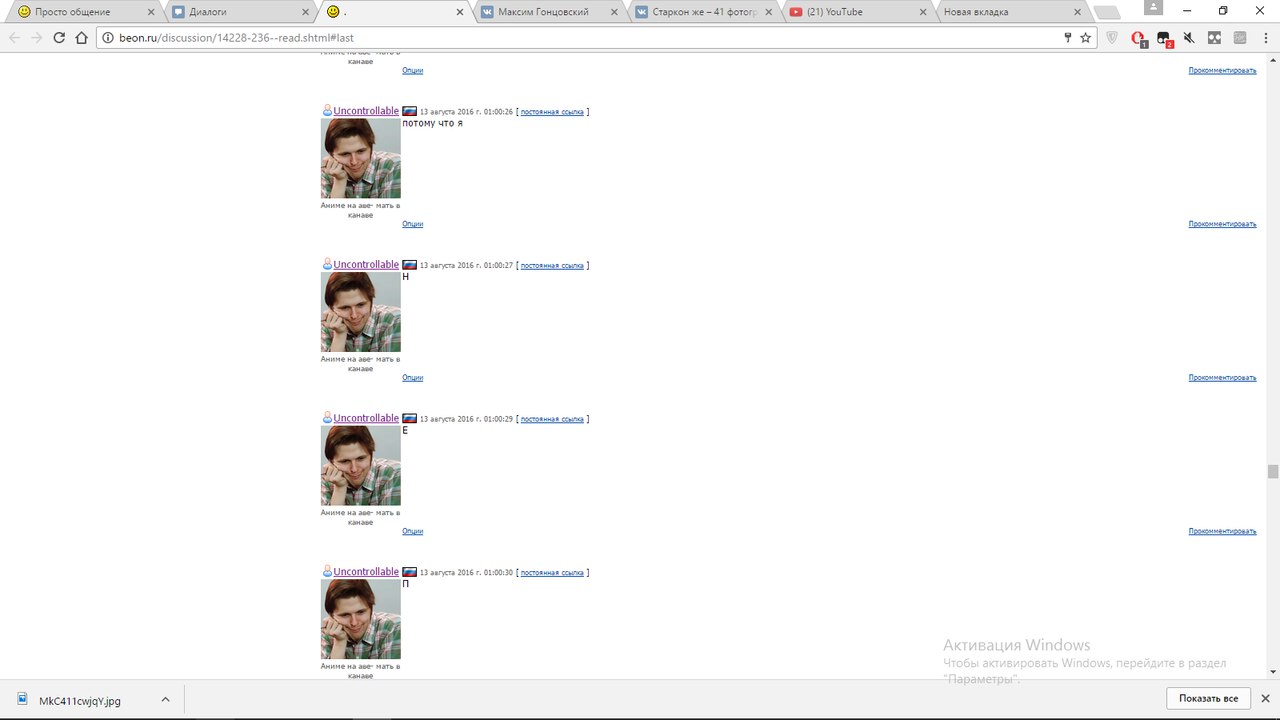Viewport: 1280px width, 720px height.
Task: Click Показать все downloads button
Action: point(1208,699)
